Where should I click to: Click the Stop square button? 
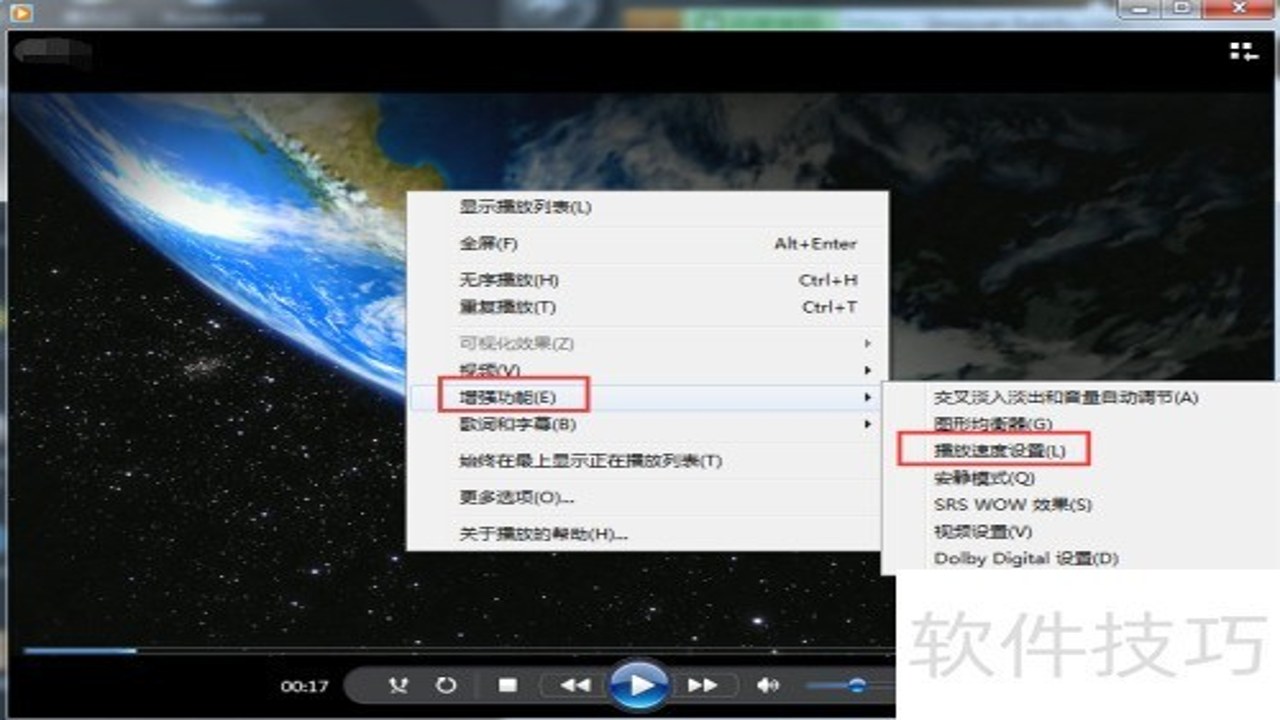tap(507, 685)
